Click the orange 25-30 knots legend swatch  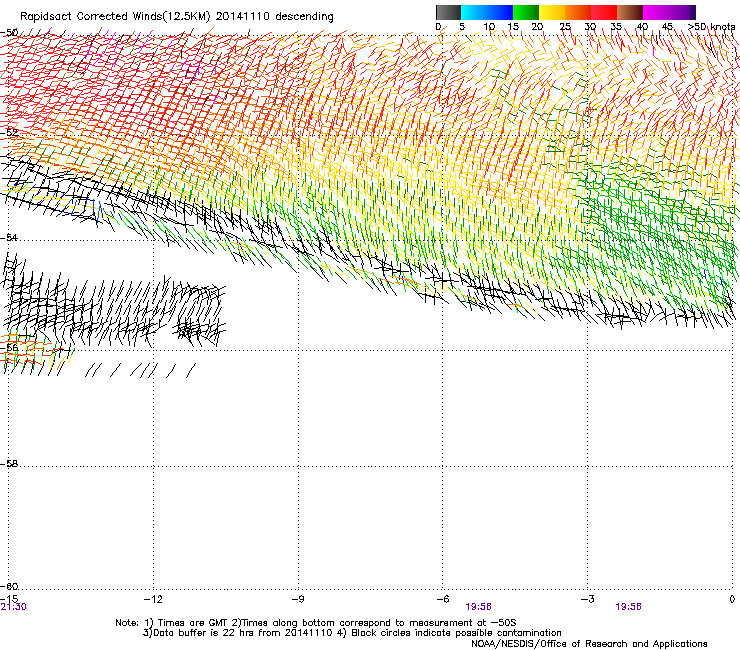[578, 12]
